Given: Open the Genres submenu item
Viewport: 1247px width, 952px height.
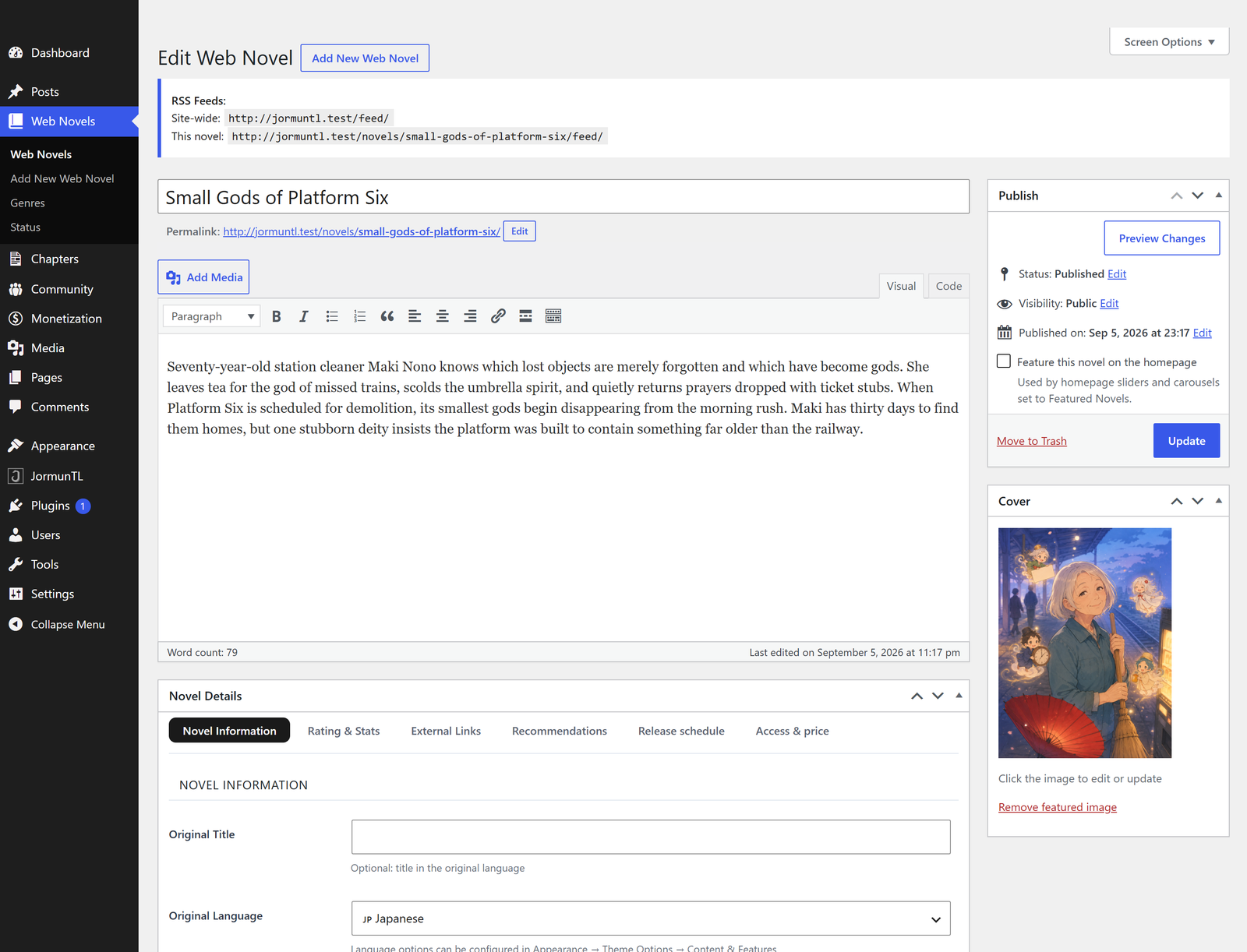Looking at the screenshot, I should [x=28, y=203].
